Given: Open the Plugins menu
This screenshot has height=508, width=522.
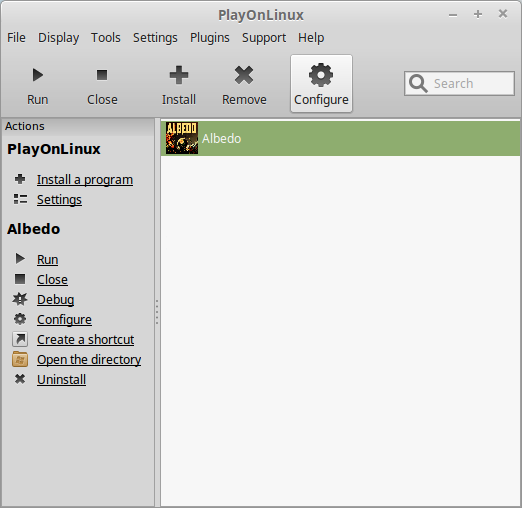Looking at the screenshot, I should click(210, 38).
